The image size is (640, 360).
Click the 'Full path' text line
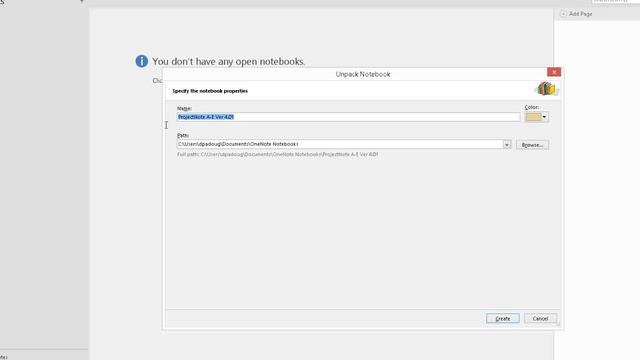[x=278, y=154]
